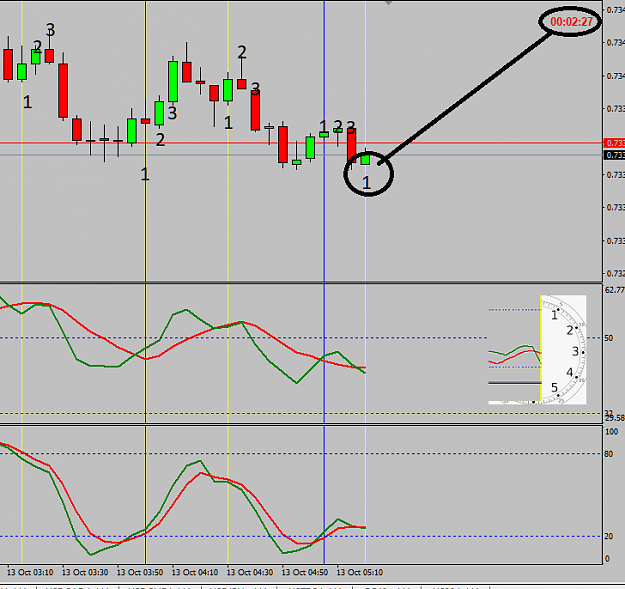This screenshot has height=589, width=625.
Task: Click the 20 level label in bottom oscillator
Action: [609, 536]
